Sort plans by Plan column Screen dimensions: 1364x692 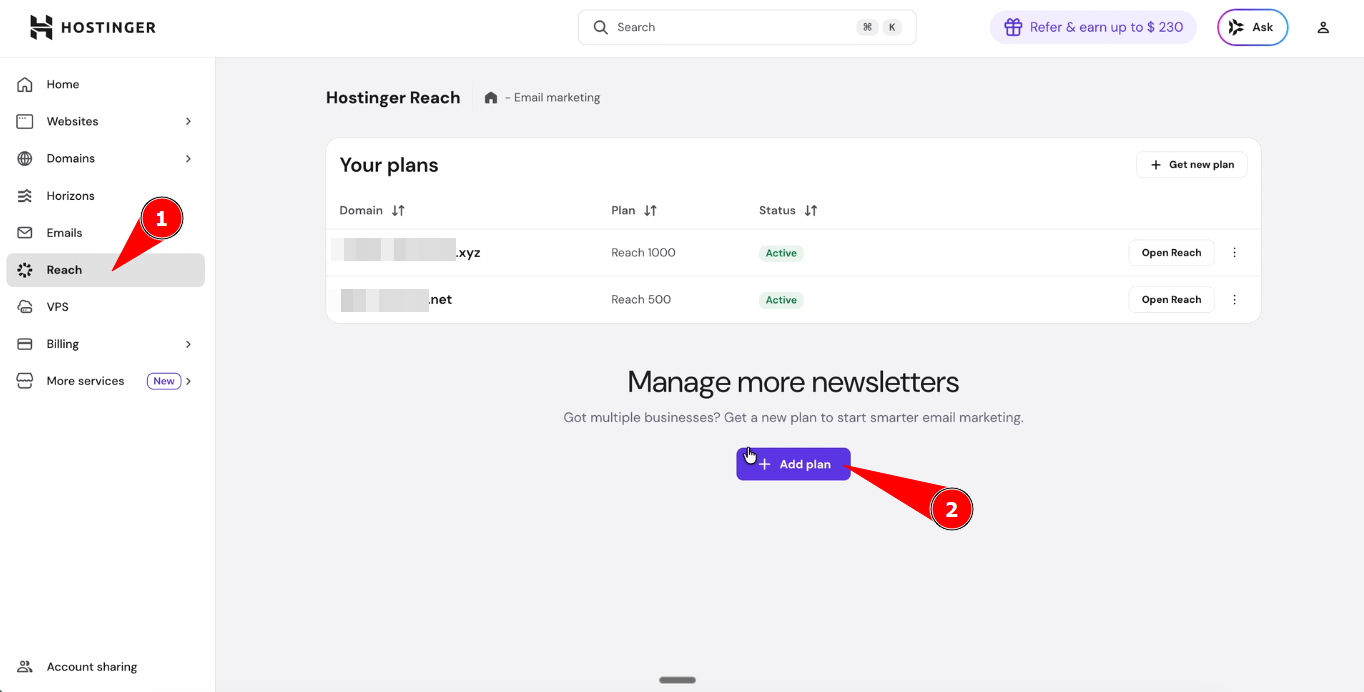(650, 211)
